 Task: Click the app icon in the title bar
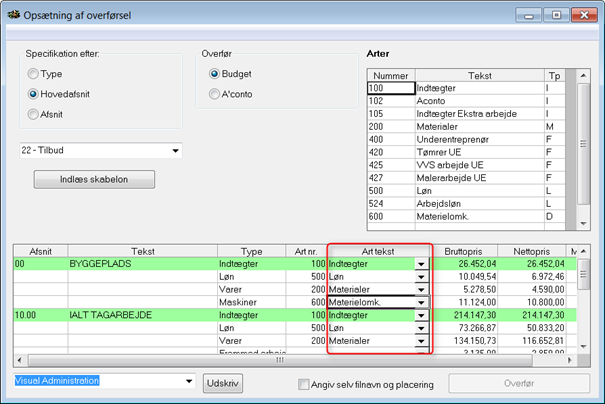tap(12, 13)
